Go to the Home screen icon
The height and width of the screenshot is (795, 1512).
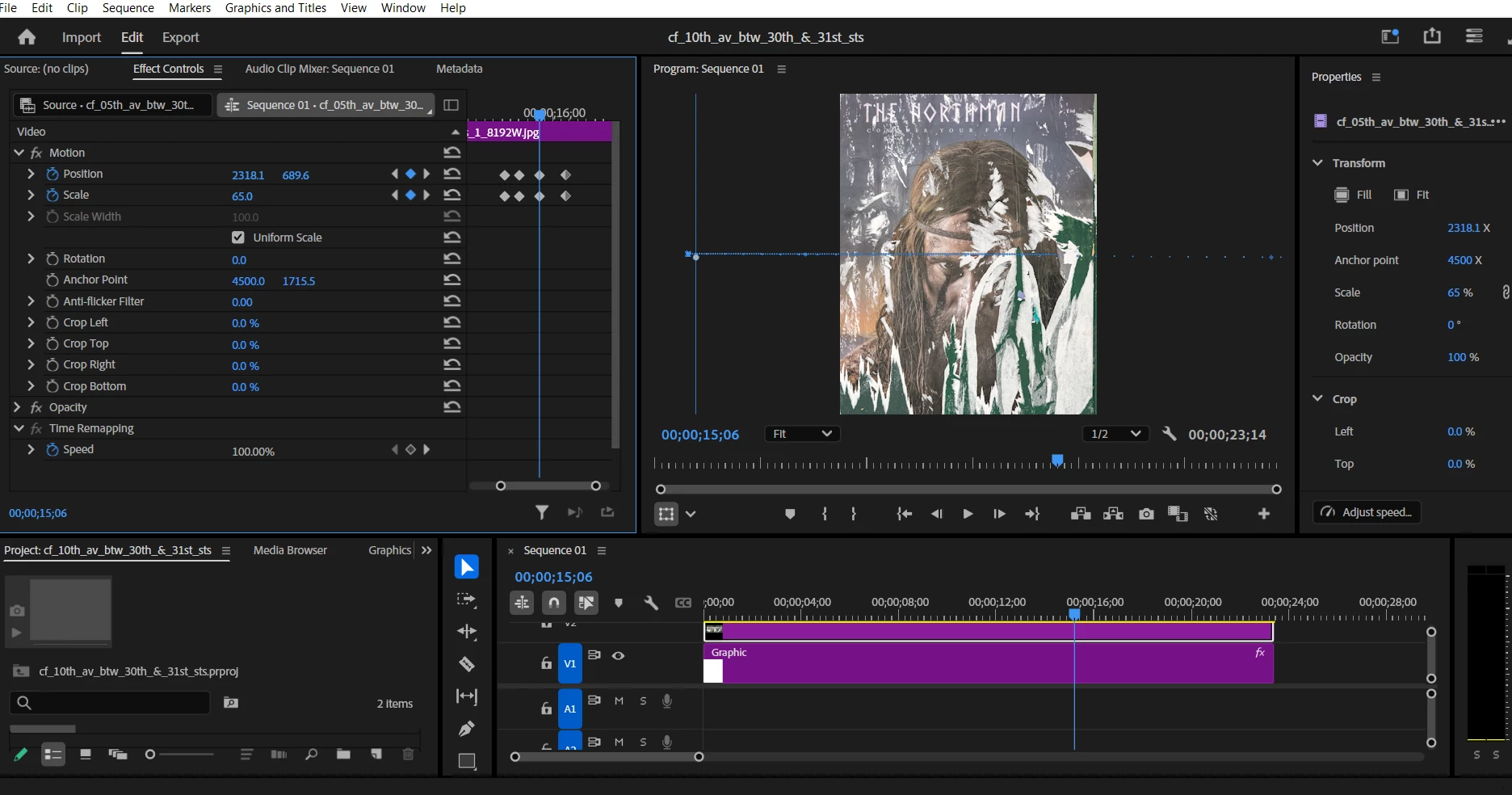(x=27, y=37)
